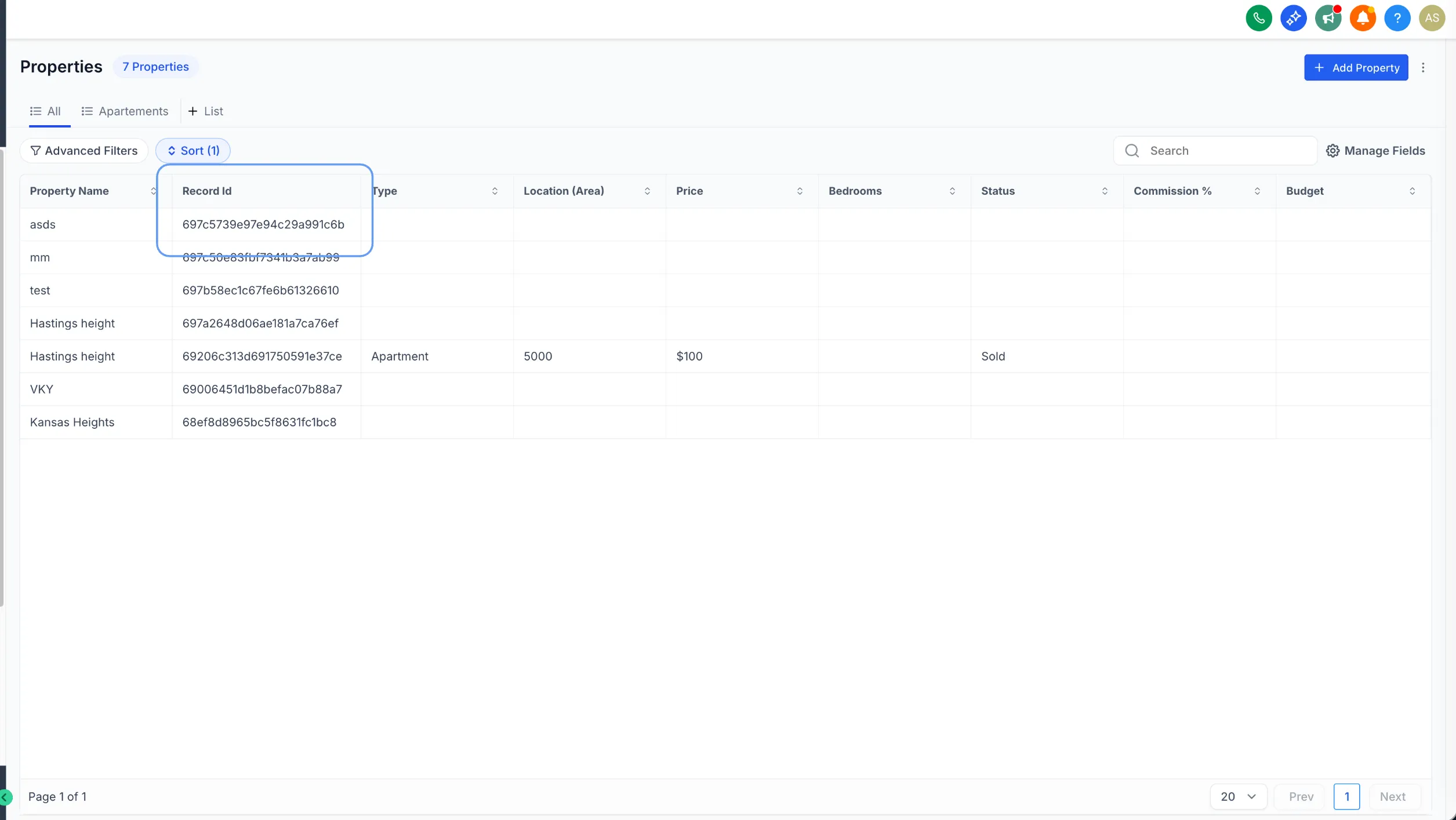Click the green phone dialer icon
The width and height of the screenshot is (1456, 820).
(x=1259, y=18)
